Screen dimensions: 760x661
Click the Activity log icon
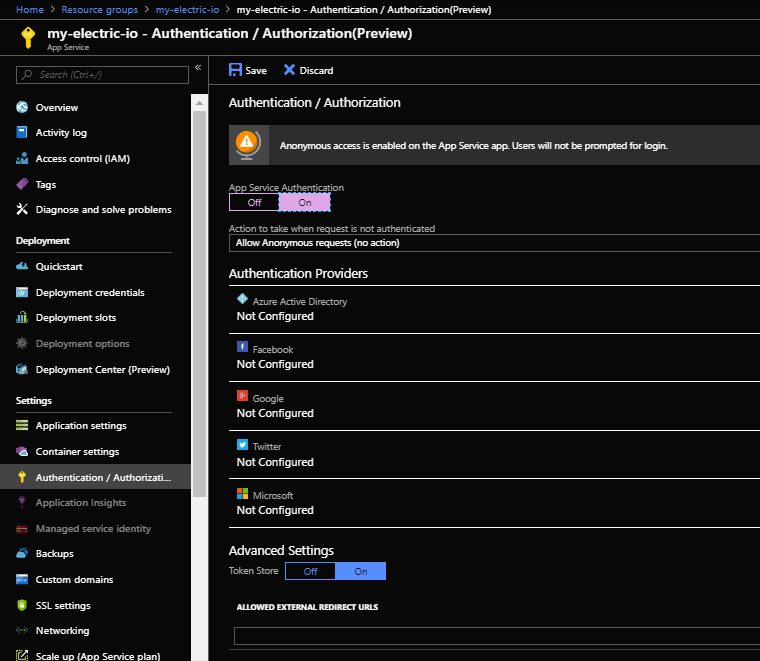(22, 132)
